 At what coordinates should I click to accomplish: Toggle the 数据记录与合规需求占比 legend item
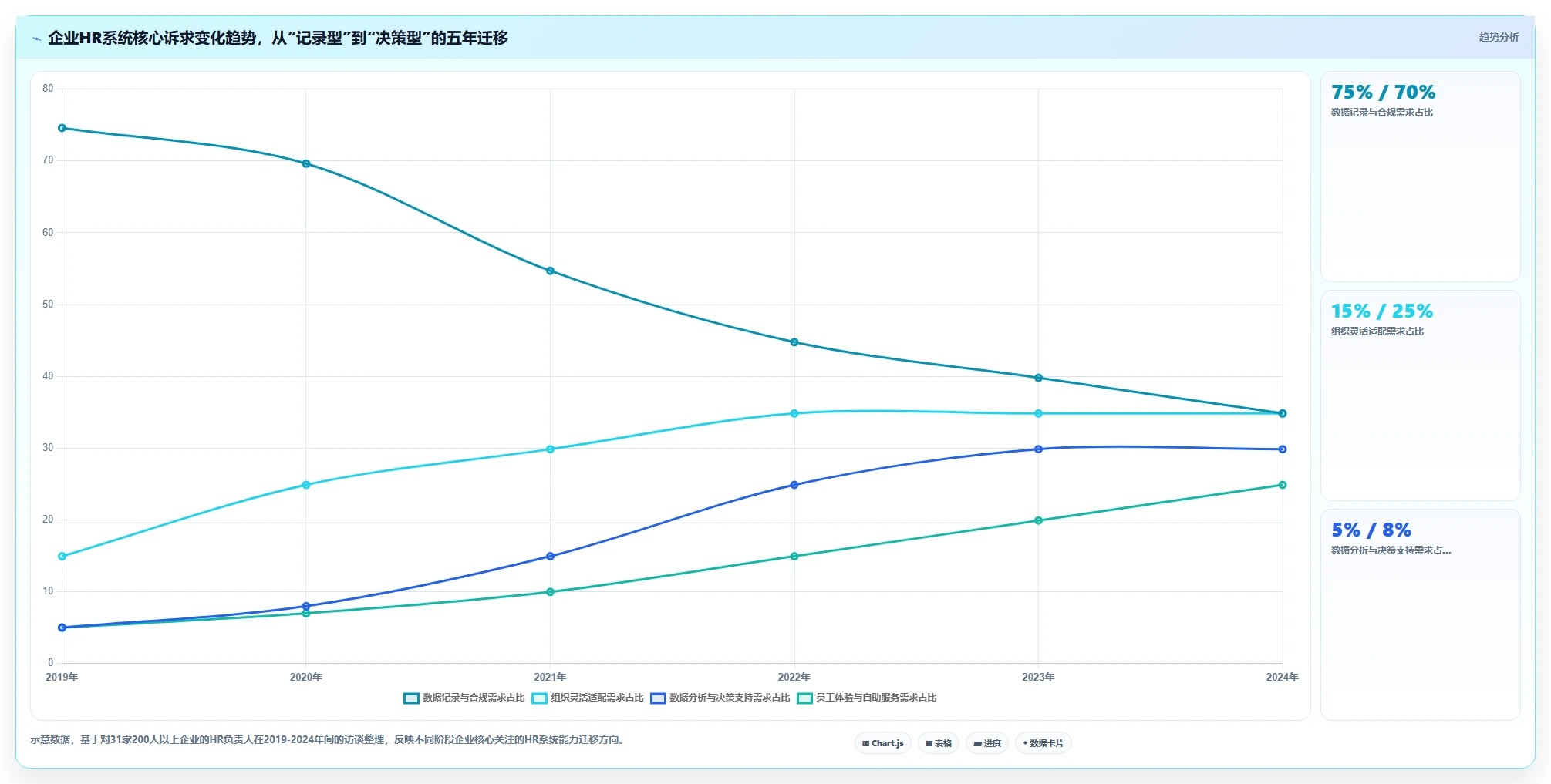[464, 698]
